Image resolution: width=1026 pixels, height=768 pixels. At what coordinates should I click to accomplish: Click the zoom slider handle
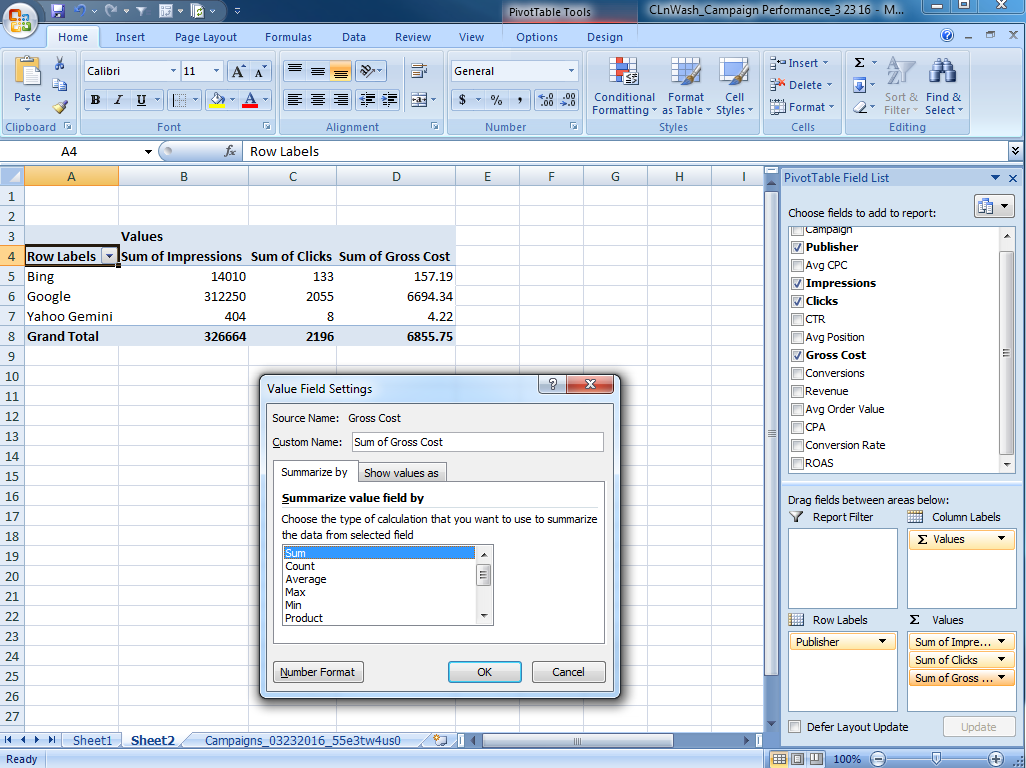tap(936, 759)
